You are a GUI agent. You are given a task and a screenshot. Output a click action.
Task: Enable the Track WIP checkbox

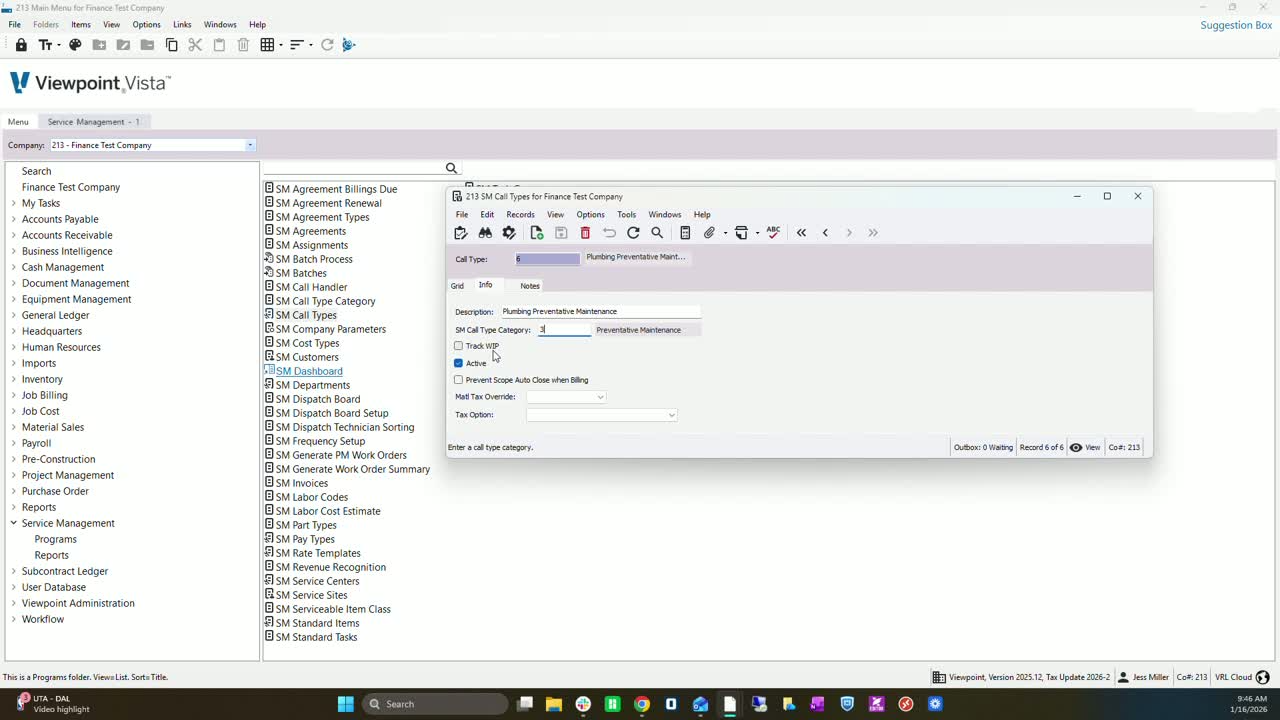point(459,346)
